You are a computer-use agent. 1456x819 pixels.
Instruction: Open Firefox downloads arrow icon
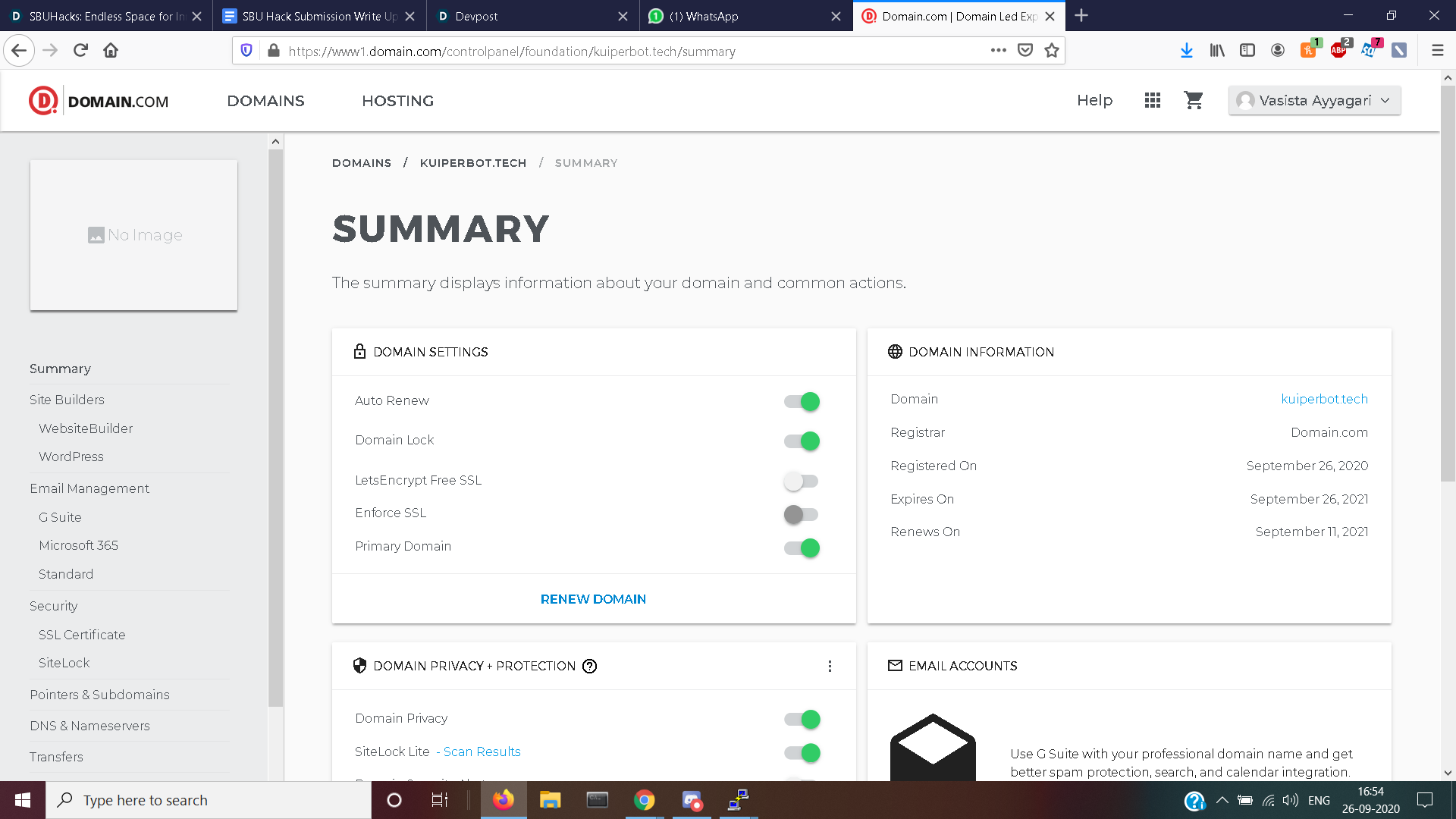1186,51
